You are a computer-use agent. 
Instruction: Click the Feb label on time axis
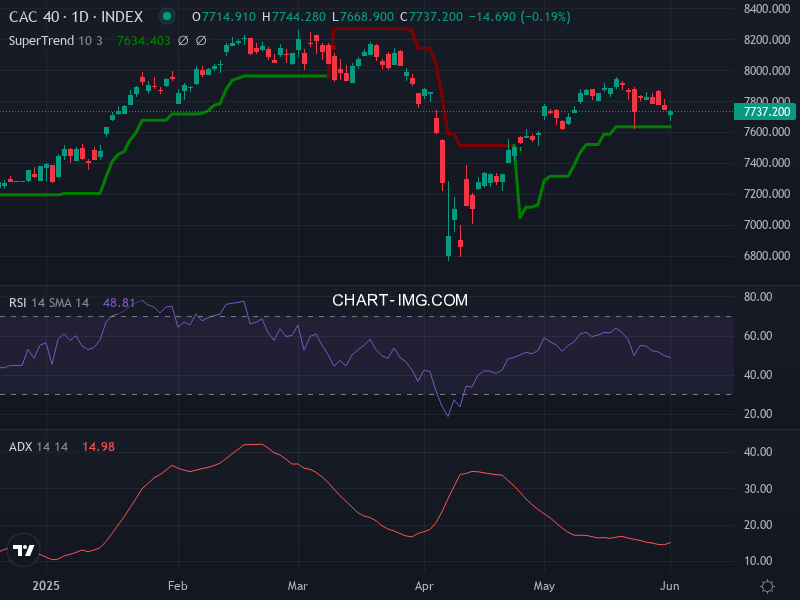point(178,586)
